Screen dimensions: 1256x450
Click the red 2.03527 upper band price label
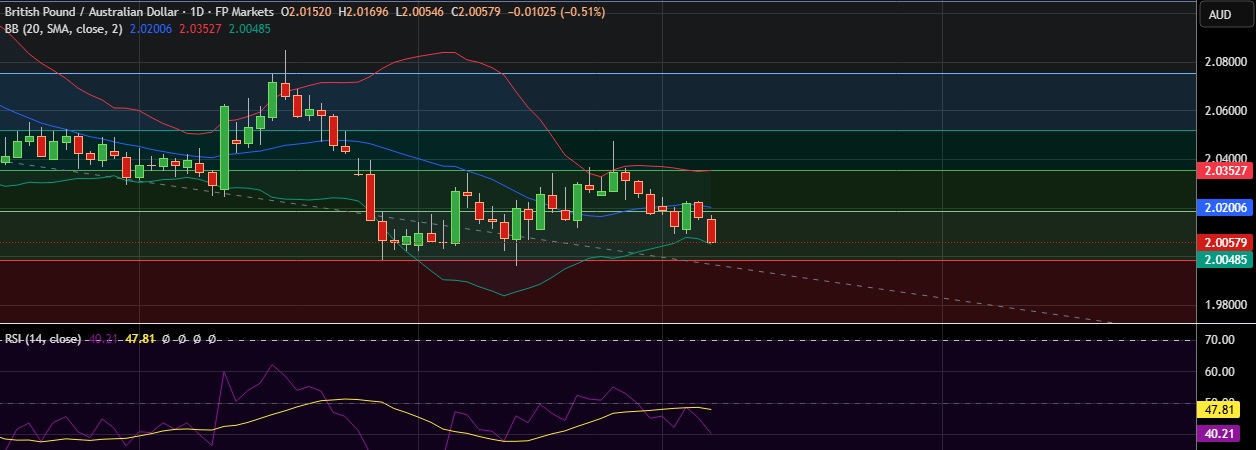[1225, 171]
